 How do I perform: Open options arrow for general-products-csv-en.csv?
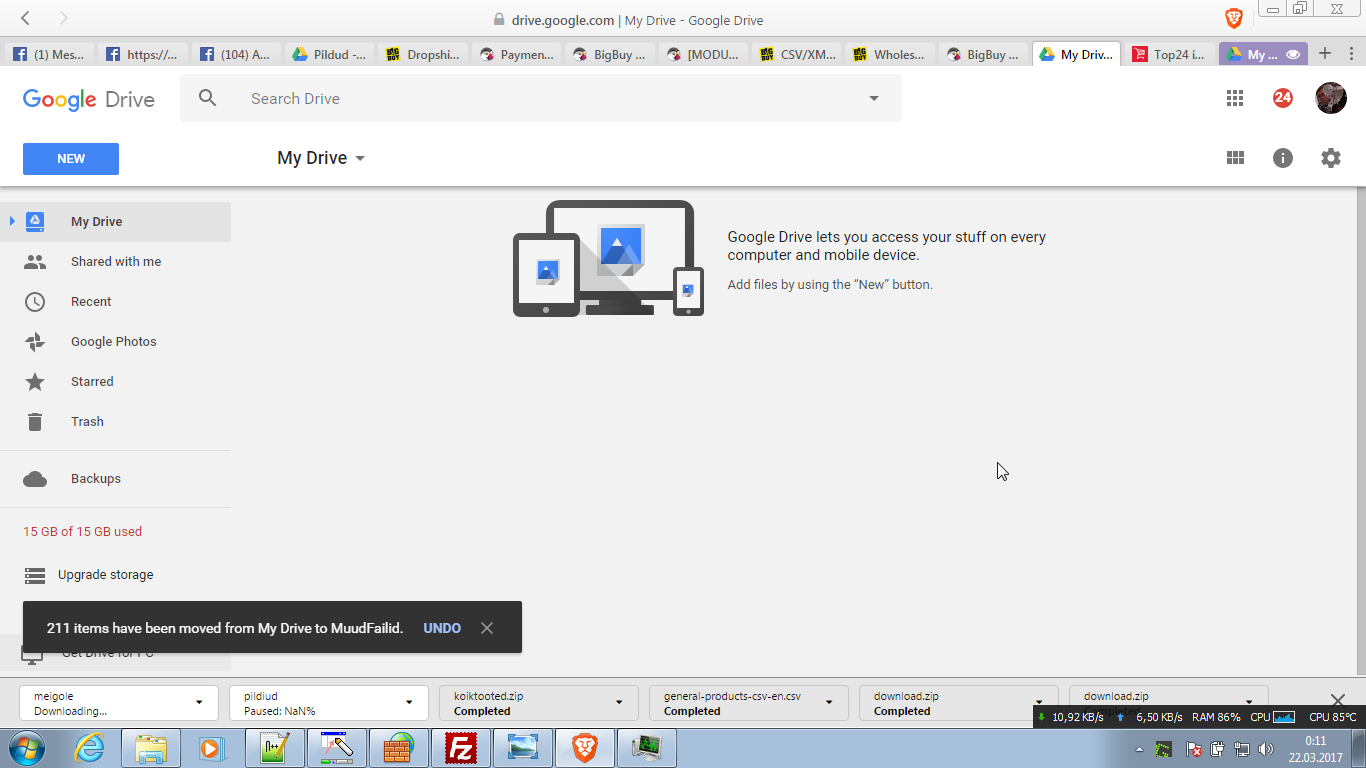point(829,702)
